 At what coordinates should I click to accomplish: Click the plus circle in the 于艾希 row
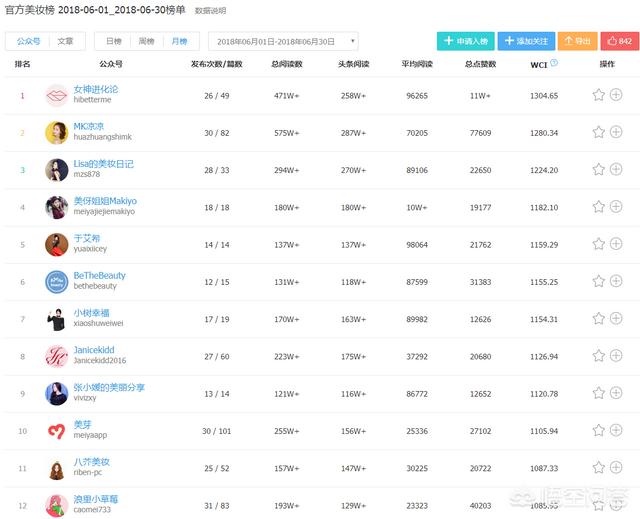(x=616, y=244)
